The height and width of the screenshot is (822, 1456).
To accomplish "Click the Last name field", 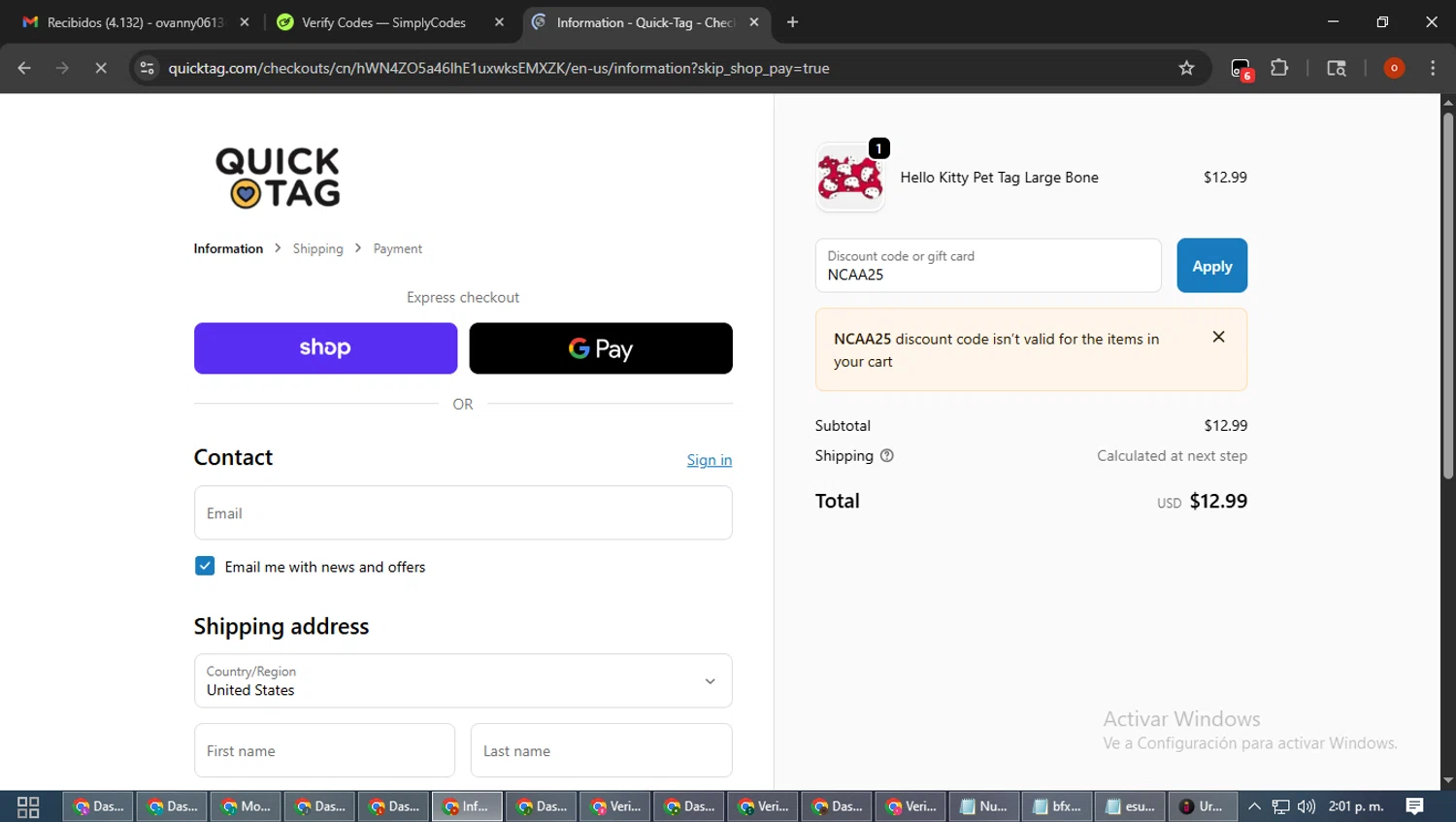I will (x=602, y=750).
